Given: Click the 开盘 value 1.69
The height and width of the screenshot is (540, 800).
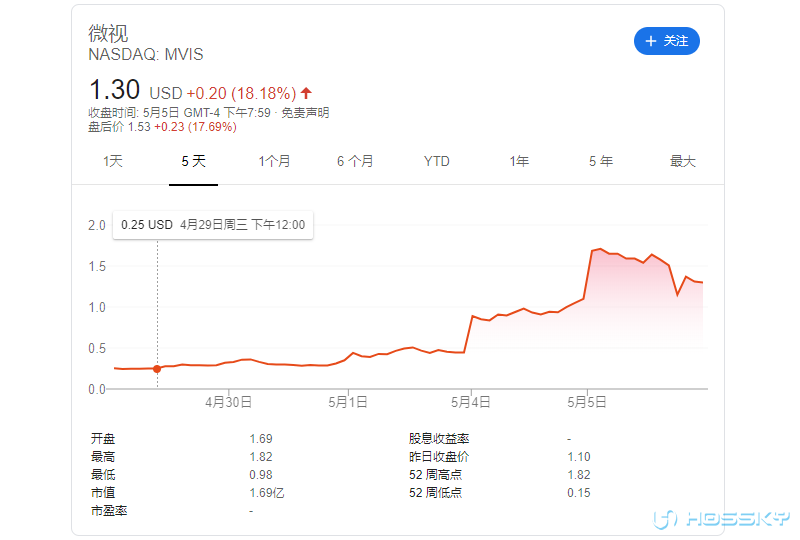Looking at the screenshot, I should 261,438.
